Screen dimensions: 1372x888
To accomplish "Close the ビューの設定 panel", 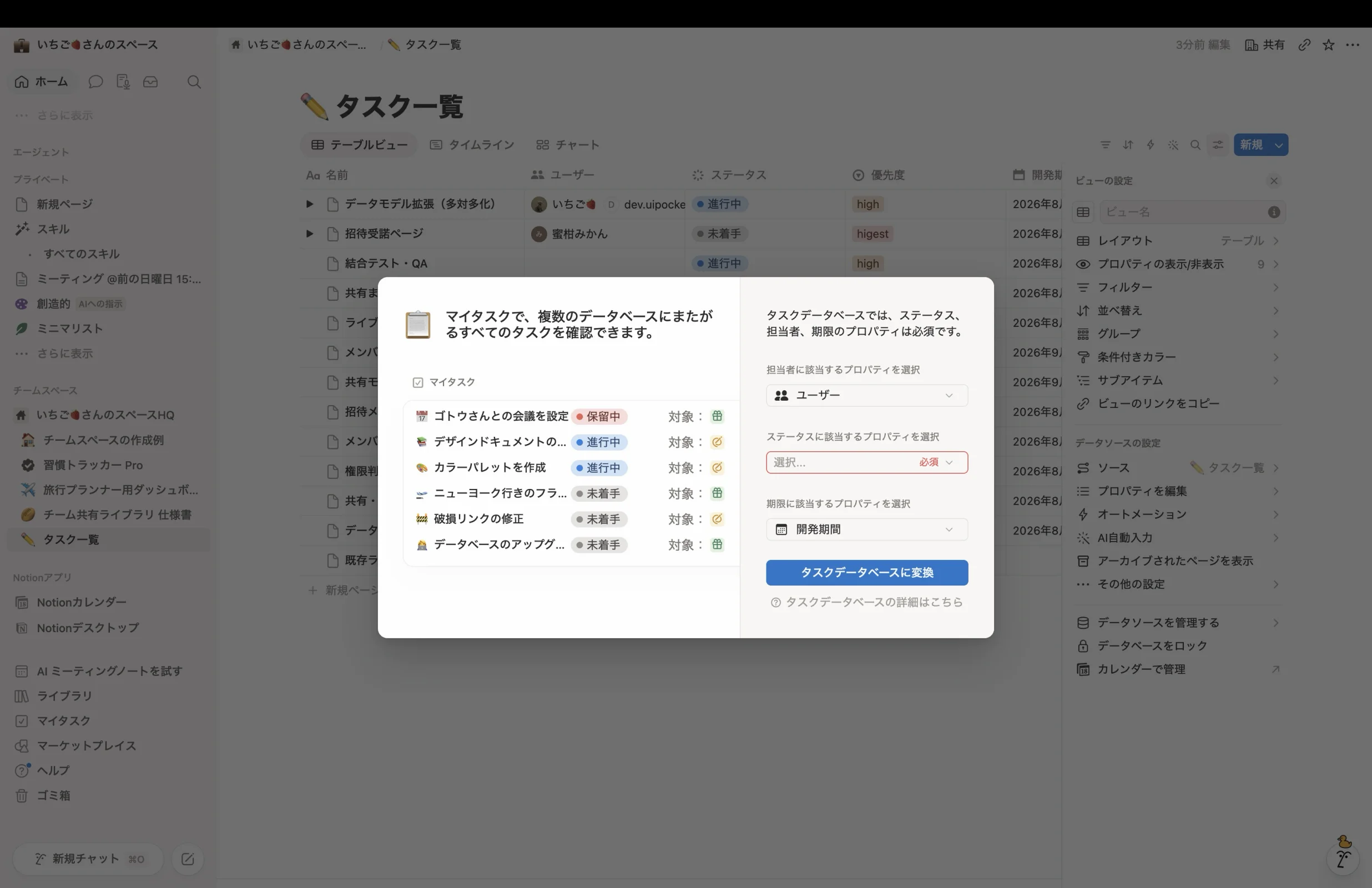I will pos(1274,181).
